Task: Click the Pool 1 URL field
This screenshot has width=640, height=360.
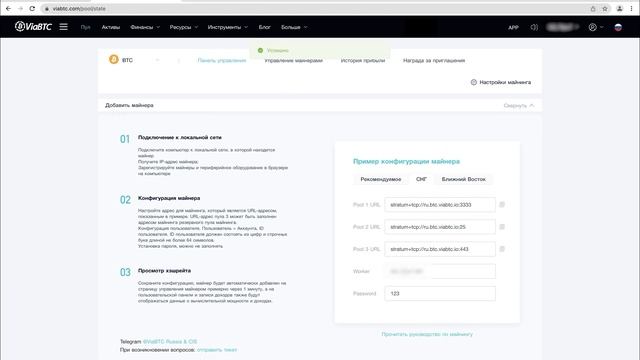Action: (x=440, y=204)
